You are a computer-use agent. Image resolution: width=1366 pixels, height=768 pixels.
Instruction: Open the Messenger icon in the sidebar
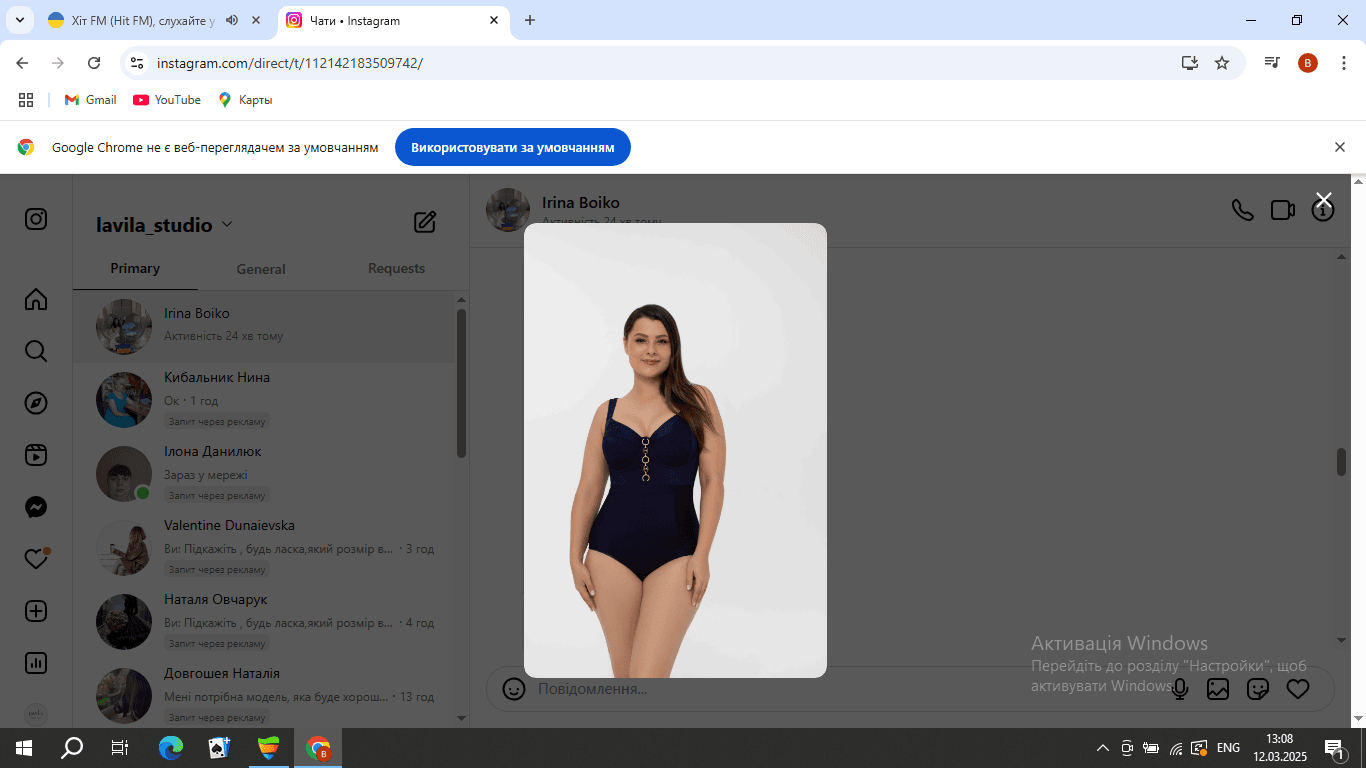click(x=36, y=507)
